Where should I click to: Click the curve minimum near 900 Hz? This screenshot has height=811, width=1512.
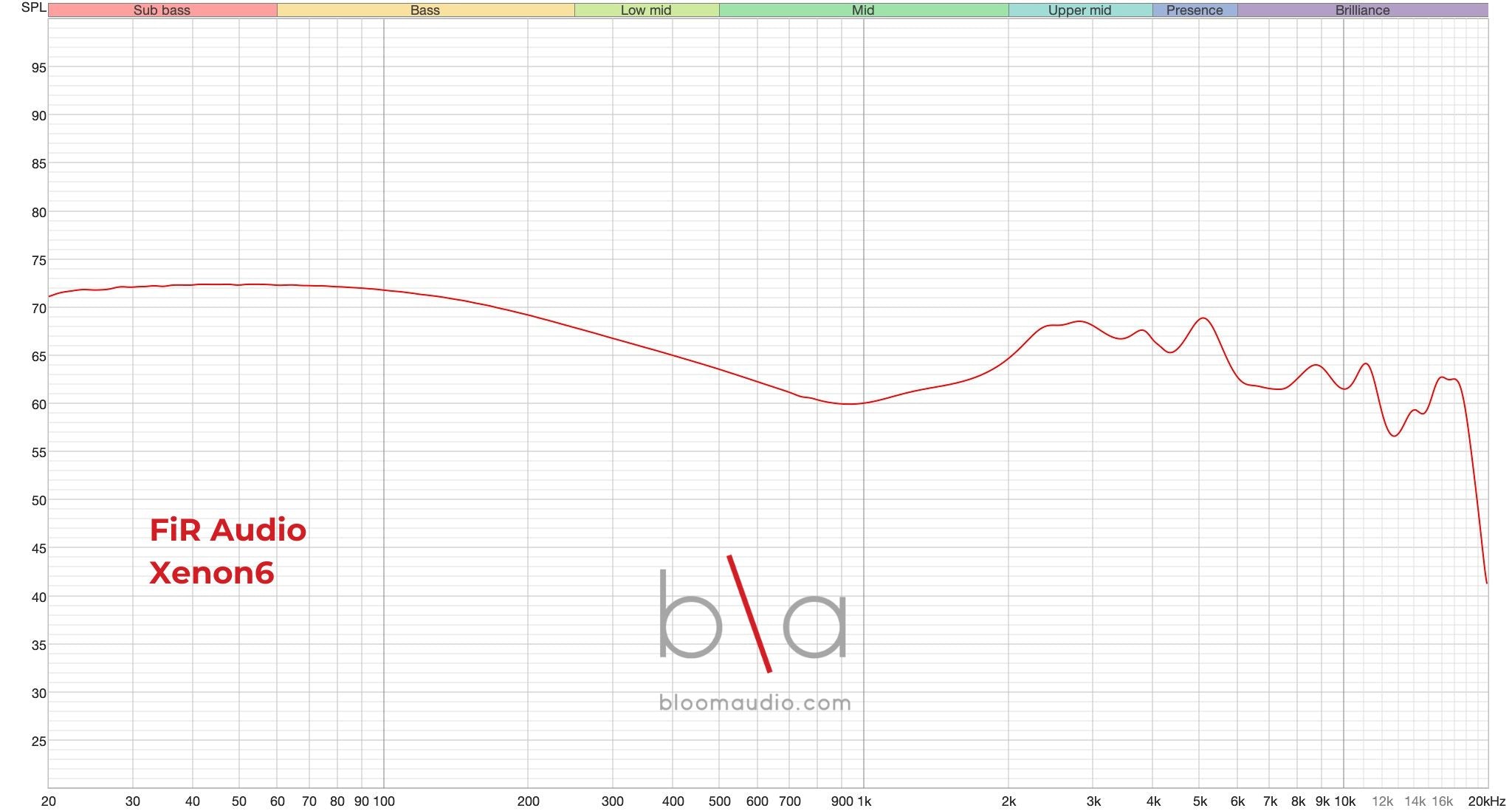pyautogui.click(x=849, y=404)
